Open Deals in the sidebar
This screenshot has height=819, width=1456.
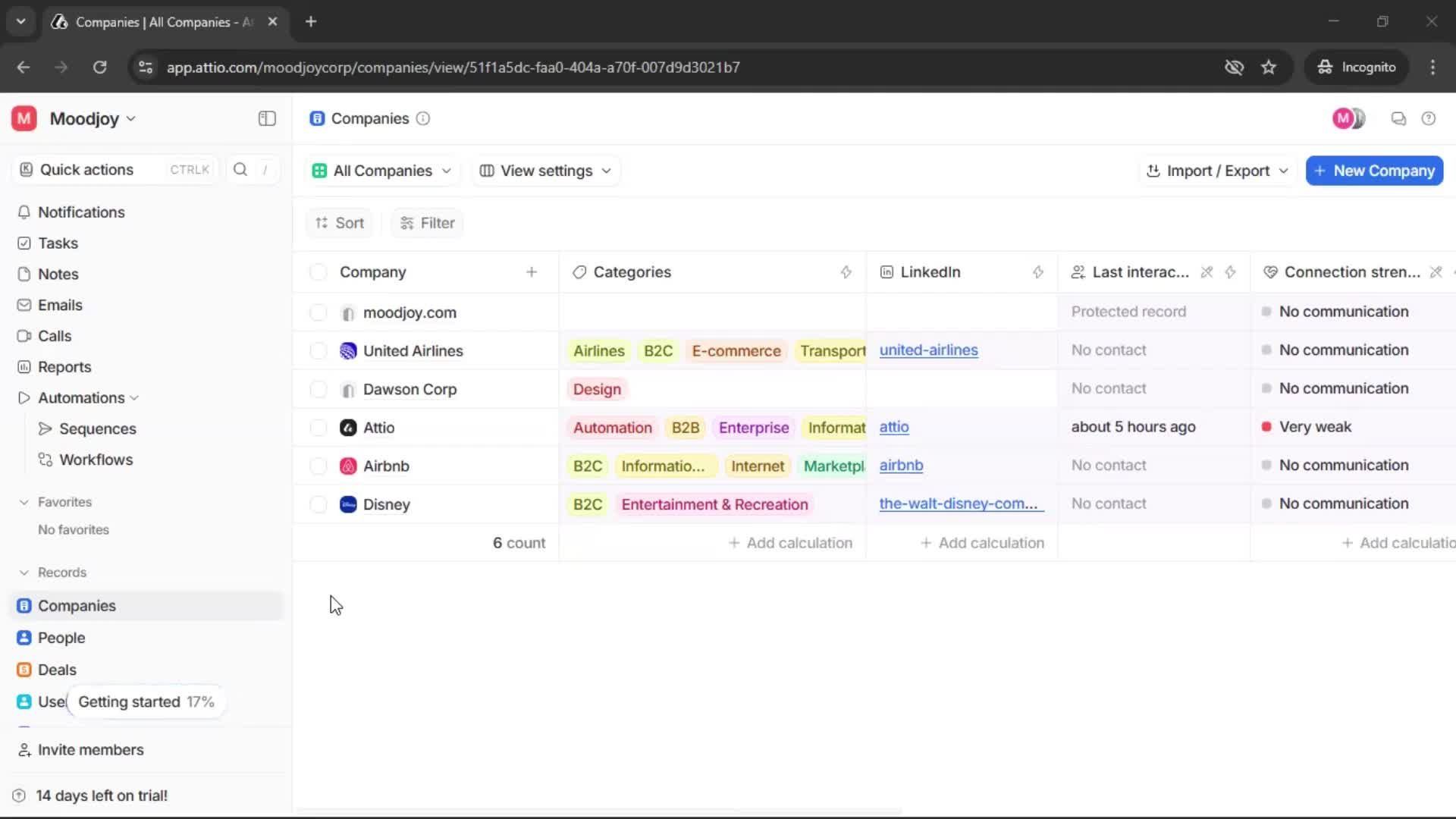click(57, 670)
